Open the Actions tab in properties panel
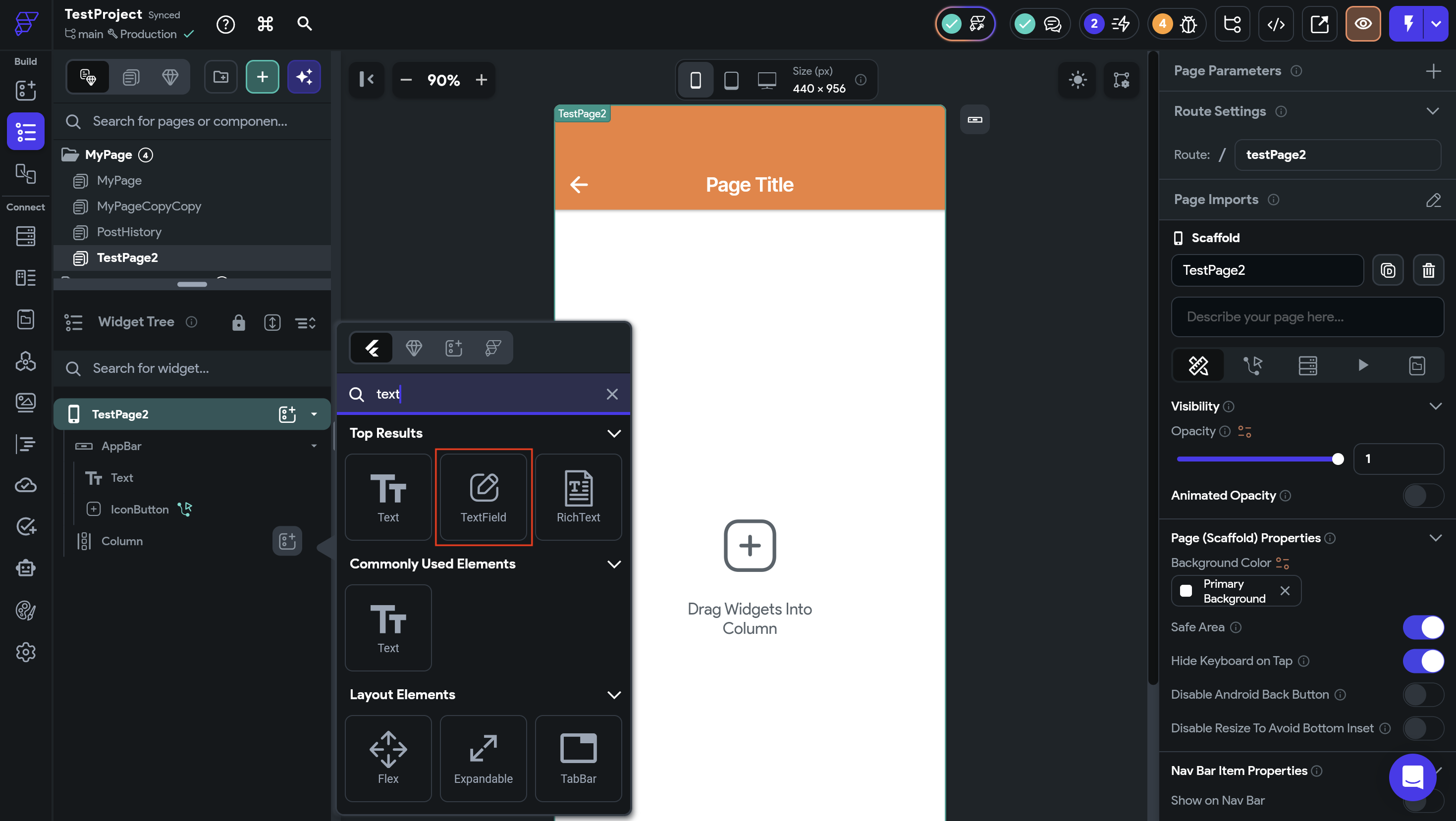 pos(1252,365)
